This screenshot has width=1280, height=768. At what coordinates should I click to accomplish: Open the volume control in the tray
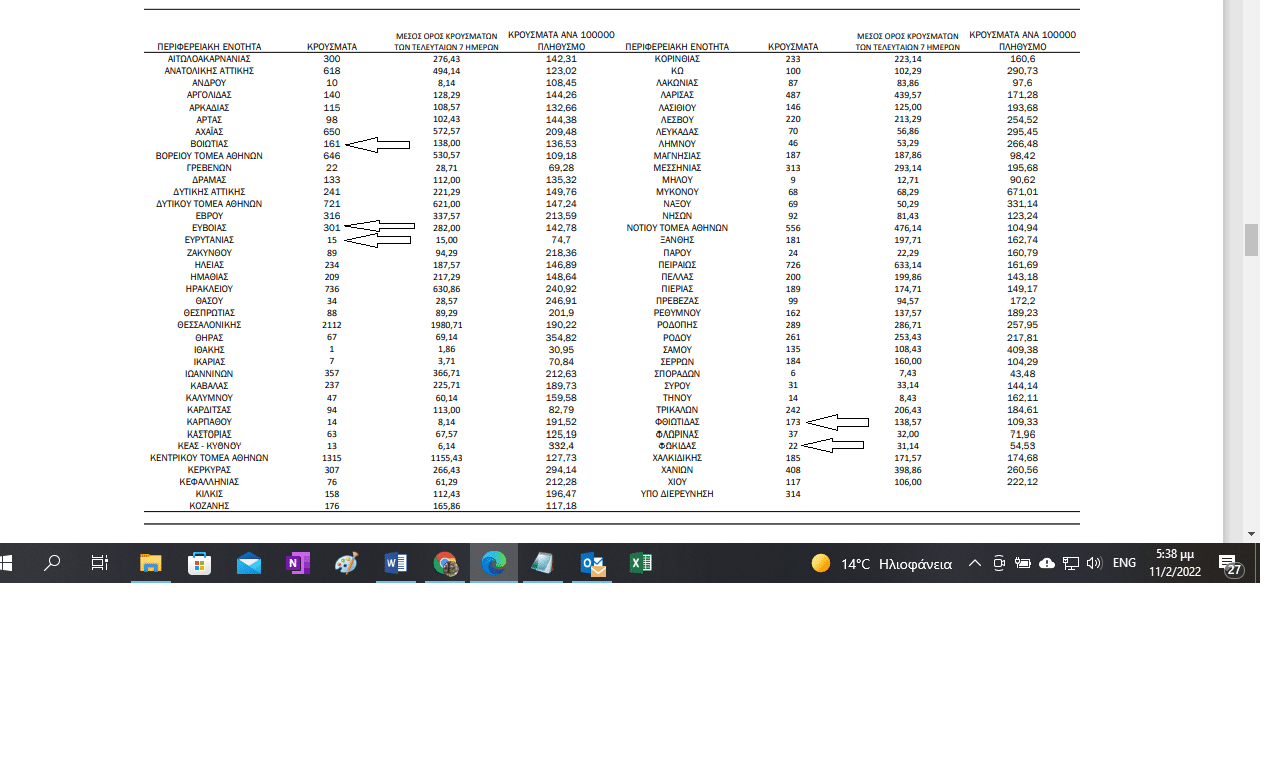click(1094, 564)
